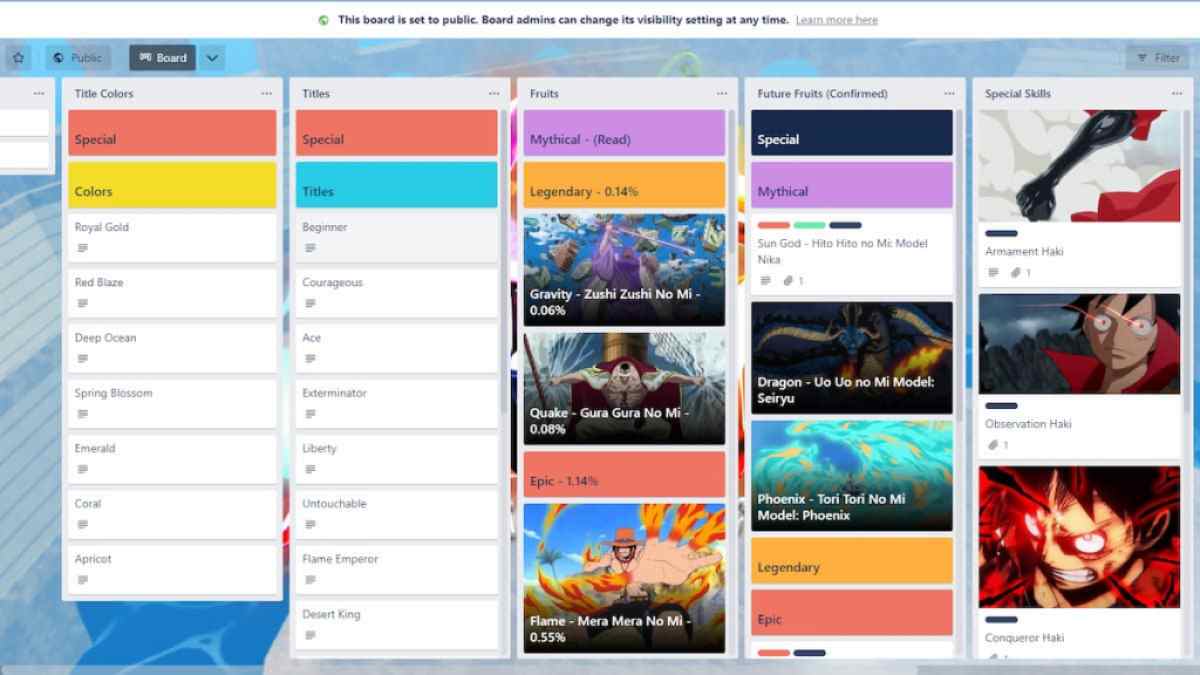Star this board with the star icon
The width and height of the screenshot is (1200, 675).
[18, 58]
